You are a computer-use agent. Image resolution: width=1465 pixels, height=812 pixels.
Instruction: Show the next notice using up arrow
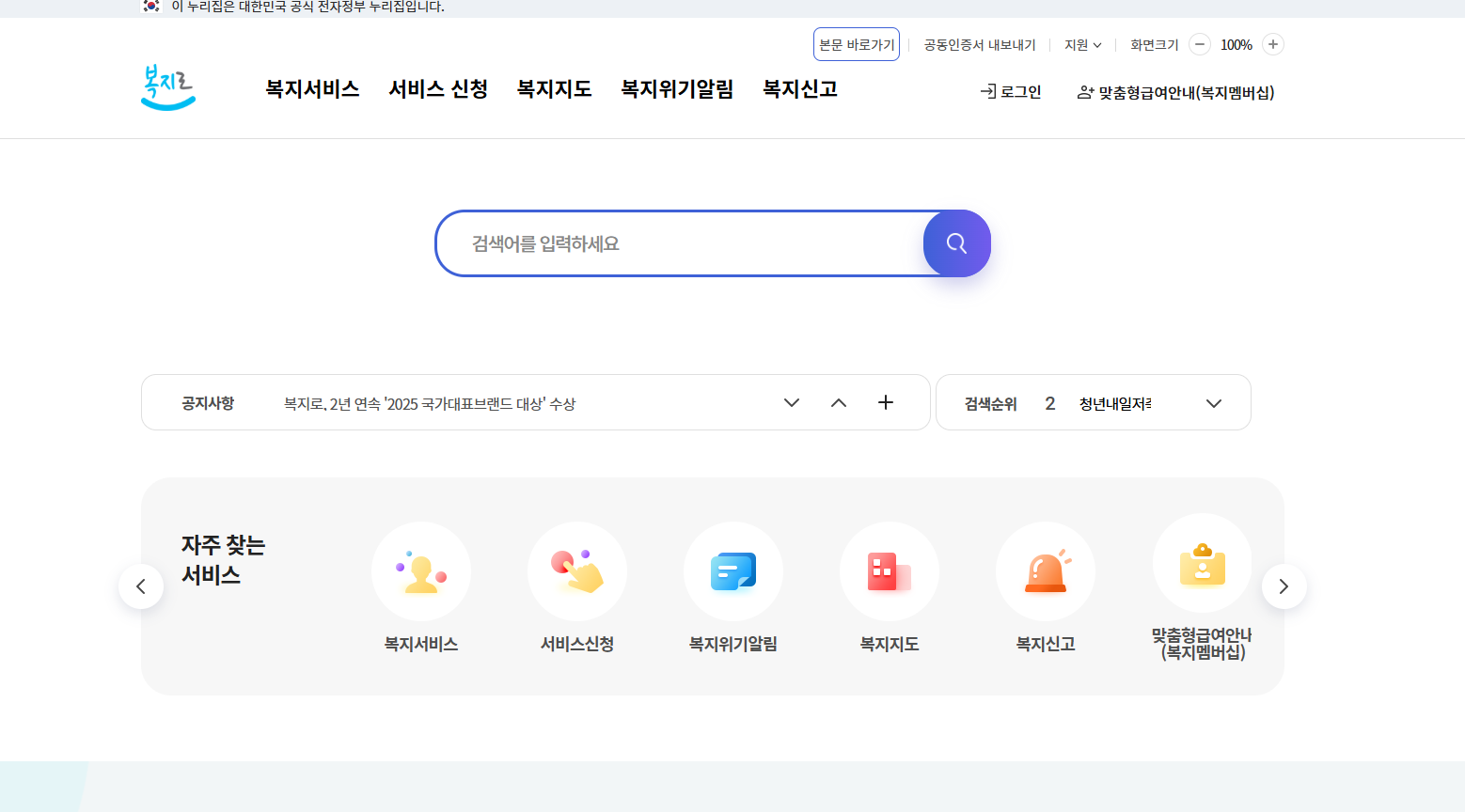[x=838, y=402]
